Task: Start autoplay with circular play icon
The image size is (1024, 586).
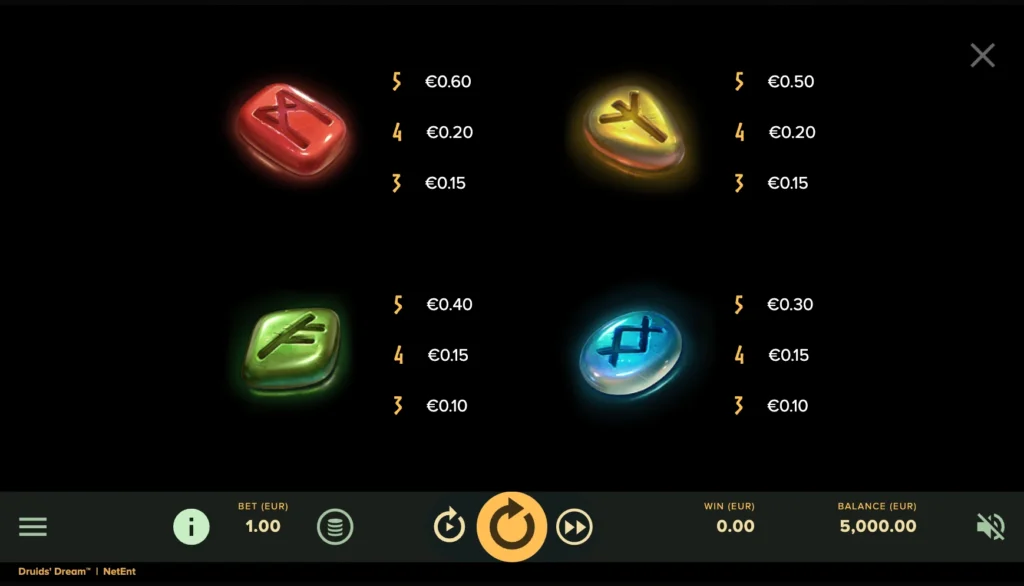Action: (x=449, y=527)
